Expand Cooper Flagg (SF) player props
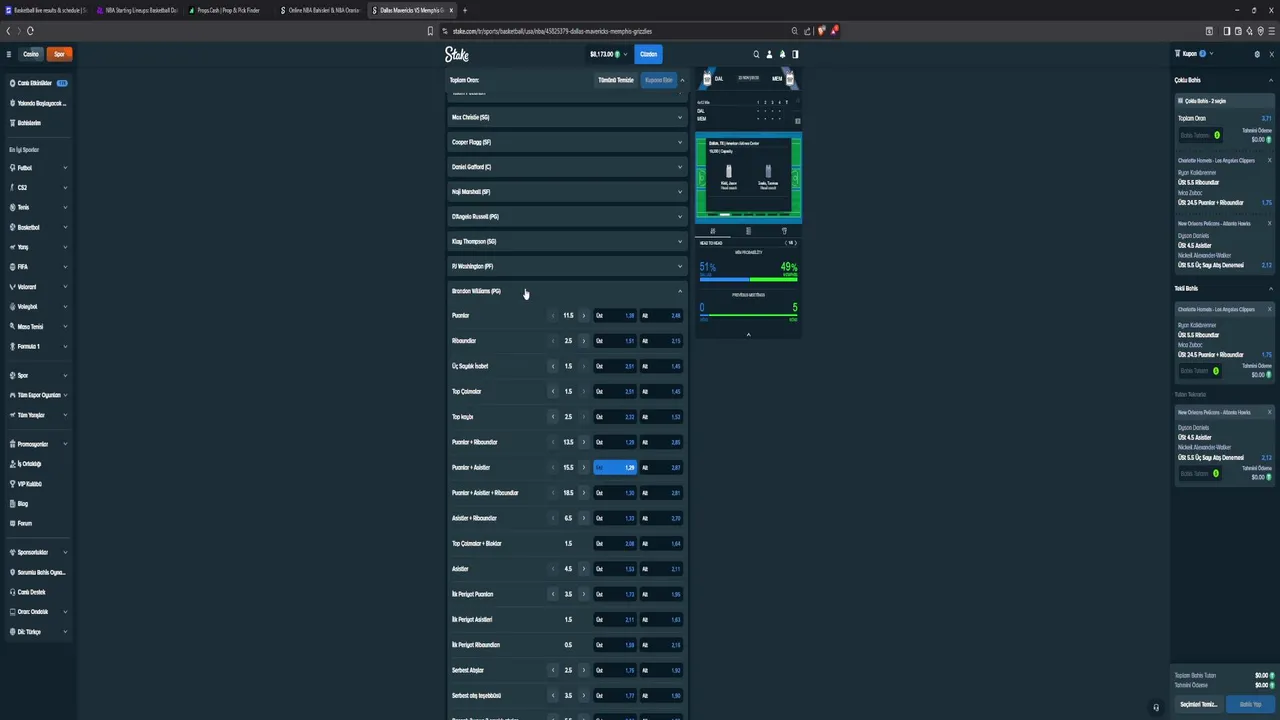Viewport: 1280px width, 720px height. pos(567,142)
